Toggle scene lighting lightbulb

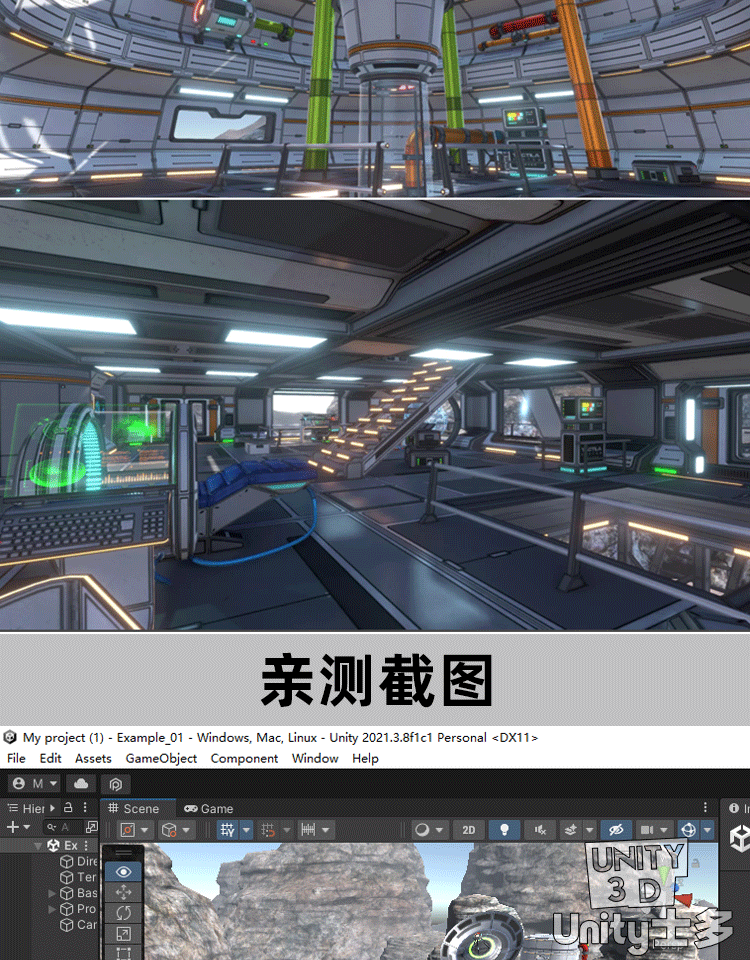pos(504,830)
